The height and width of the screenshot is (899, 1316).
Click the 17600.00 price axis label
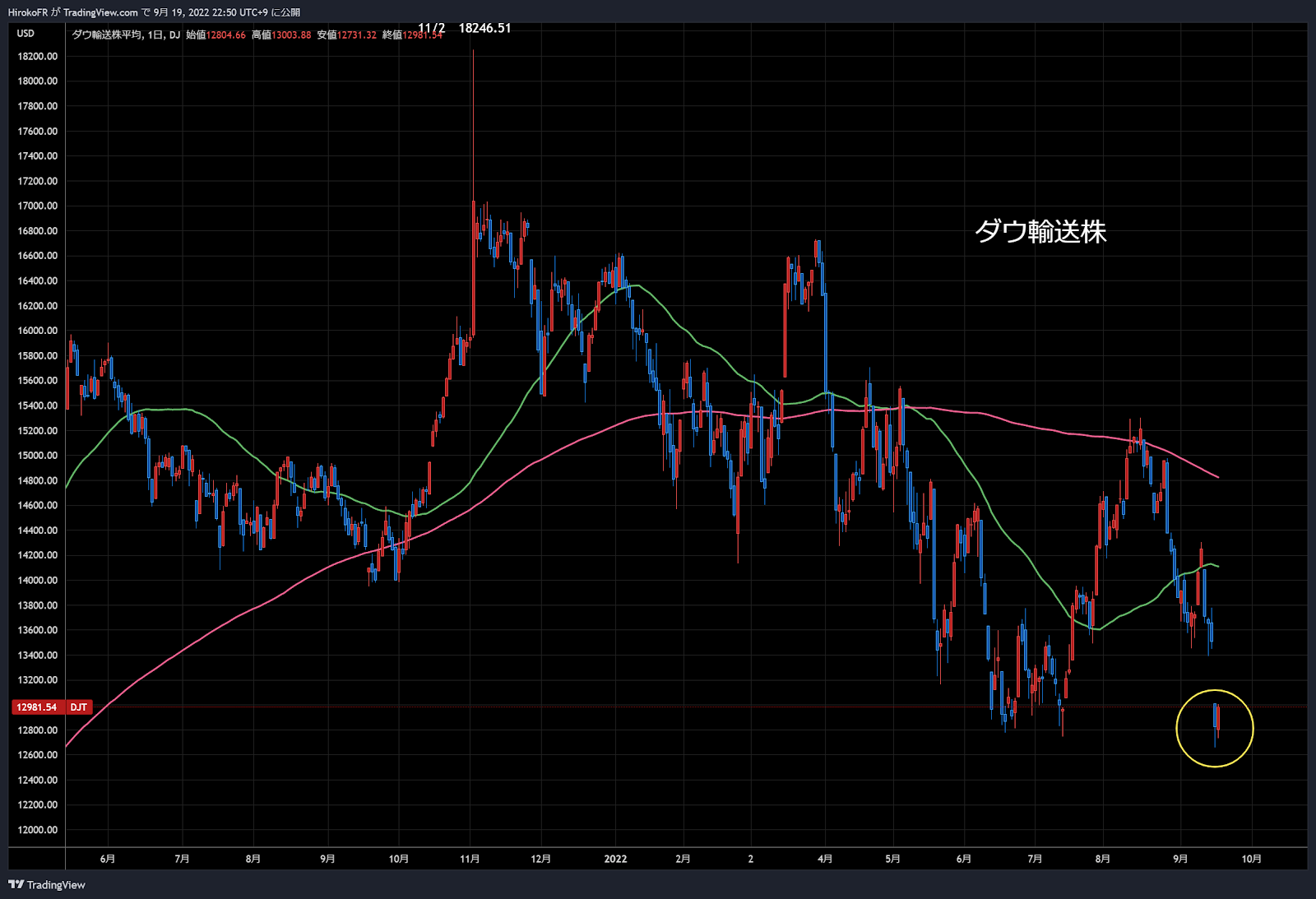(x=38, y=132)
